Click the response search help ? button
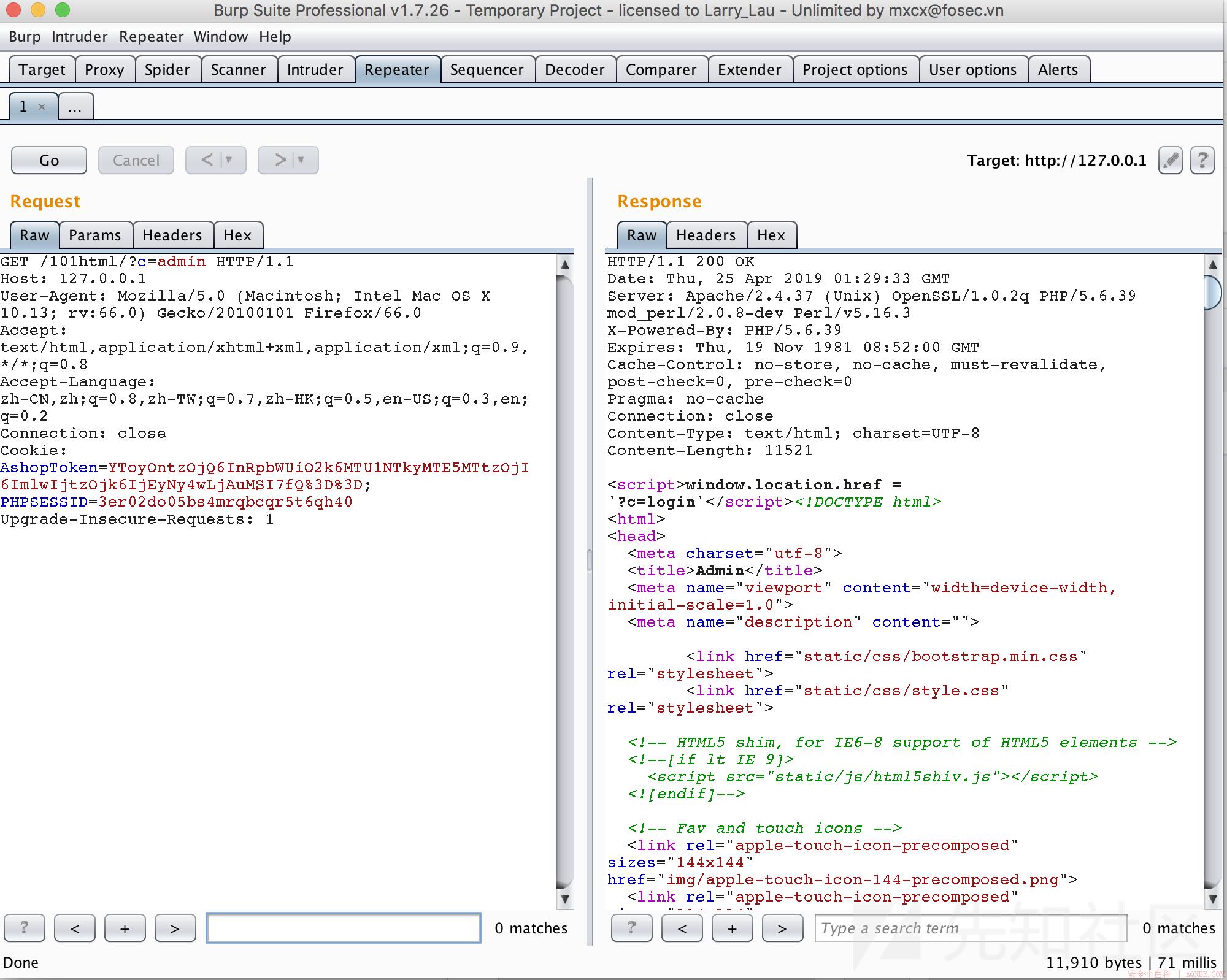This screenshot has width=1227, height=980. point(632,928)
